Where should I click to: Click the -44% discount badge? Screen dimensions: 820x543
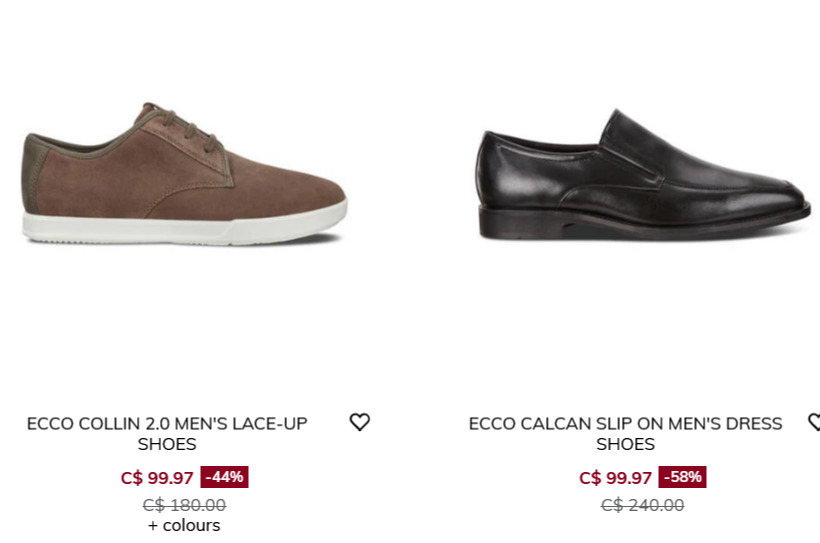point(224,477)
